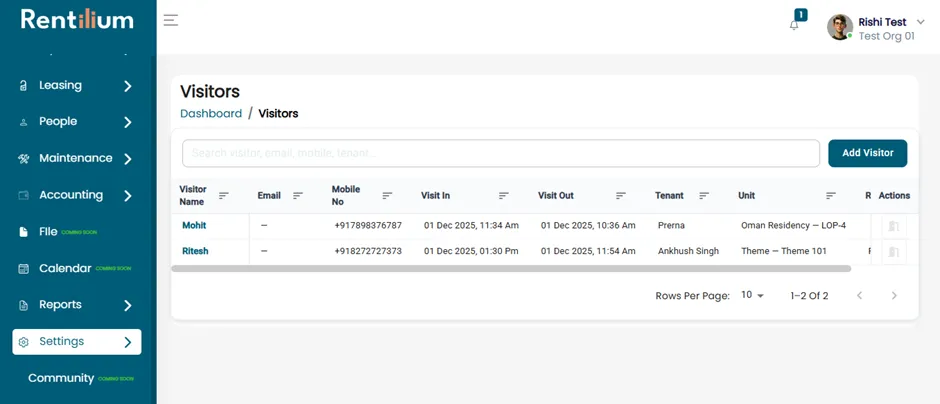Click the Visitor Name column header
This screenshot has height=404, width=940.
pyautogui.click(x=193, y=195)
